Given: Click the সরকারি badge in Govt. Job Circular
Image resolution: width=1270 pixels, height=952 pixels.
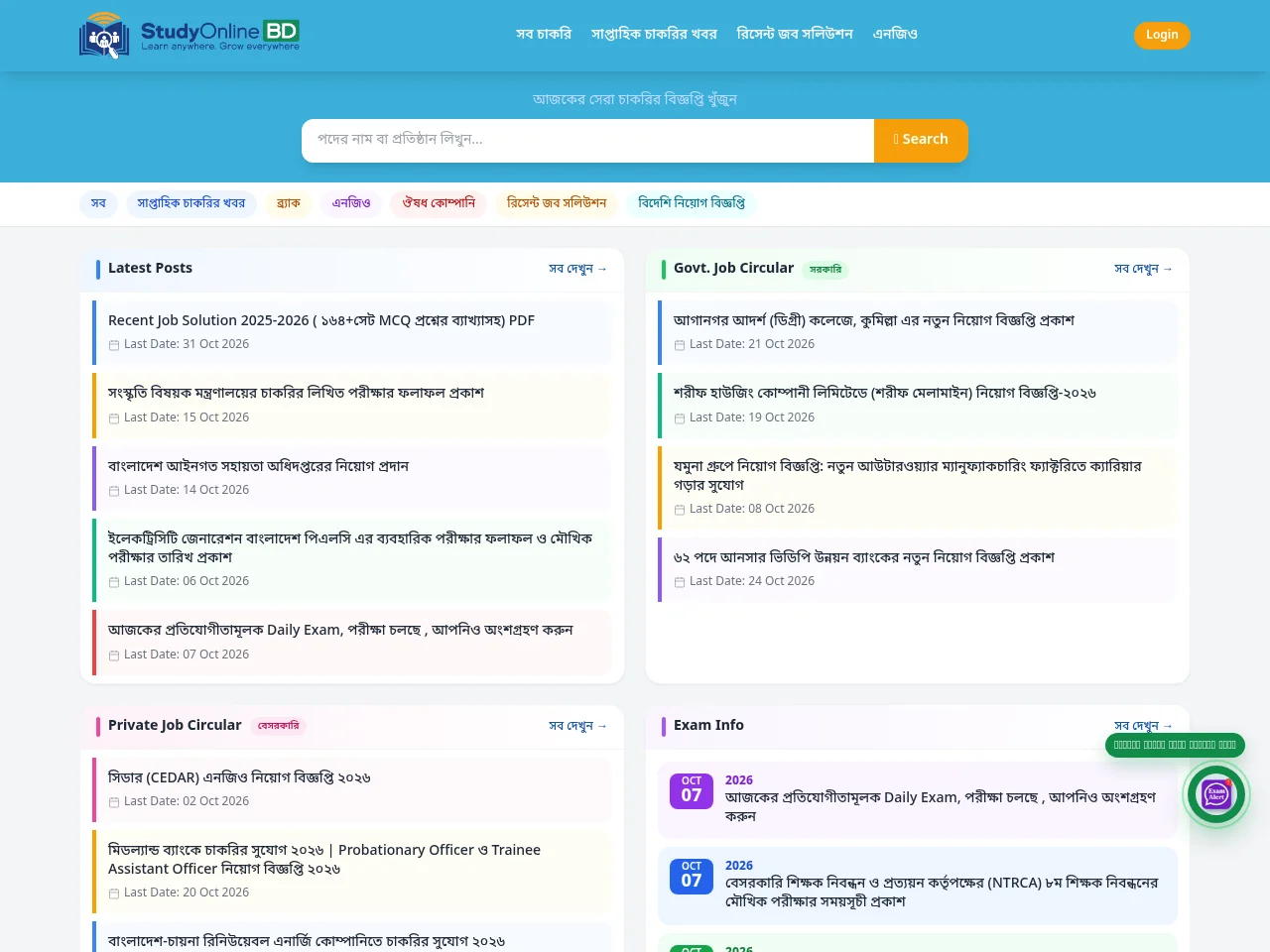Looking at the screenshot, I should click(x=825, y=269).
